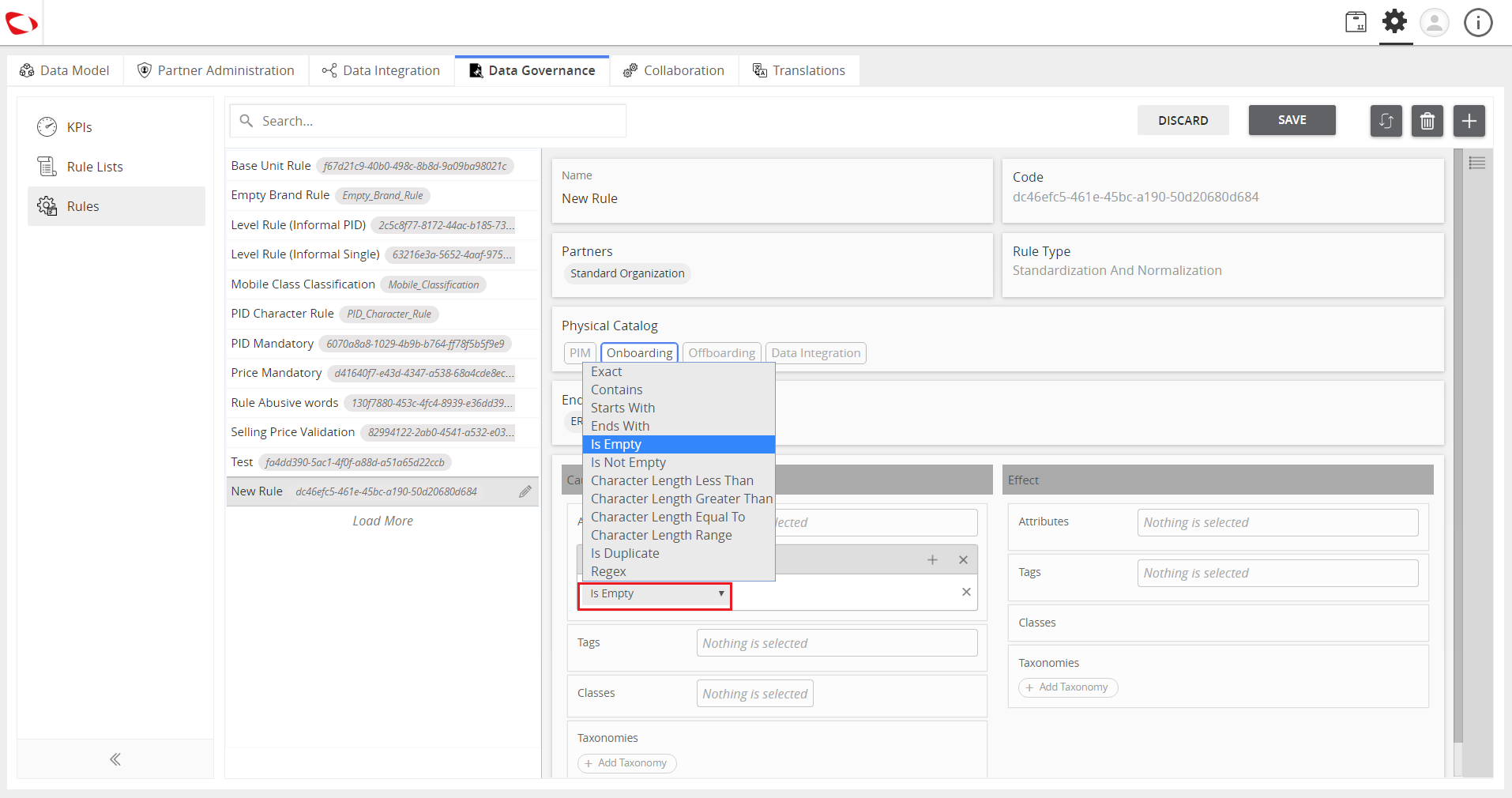Choose Character Length Greater Than option
The width and height of the screenshot is (1512, 798).
[x=679, y=499]
